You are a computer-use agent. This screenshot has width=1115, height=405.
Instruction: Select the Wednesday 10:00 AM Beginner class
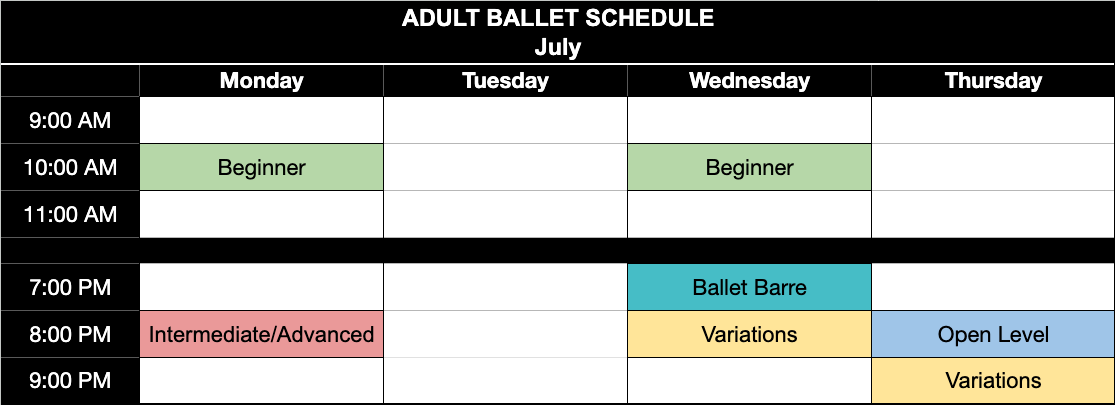(x=749, y=168)
